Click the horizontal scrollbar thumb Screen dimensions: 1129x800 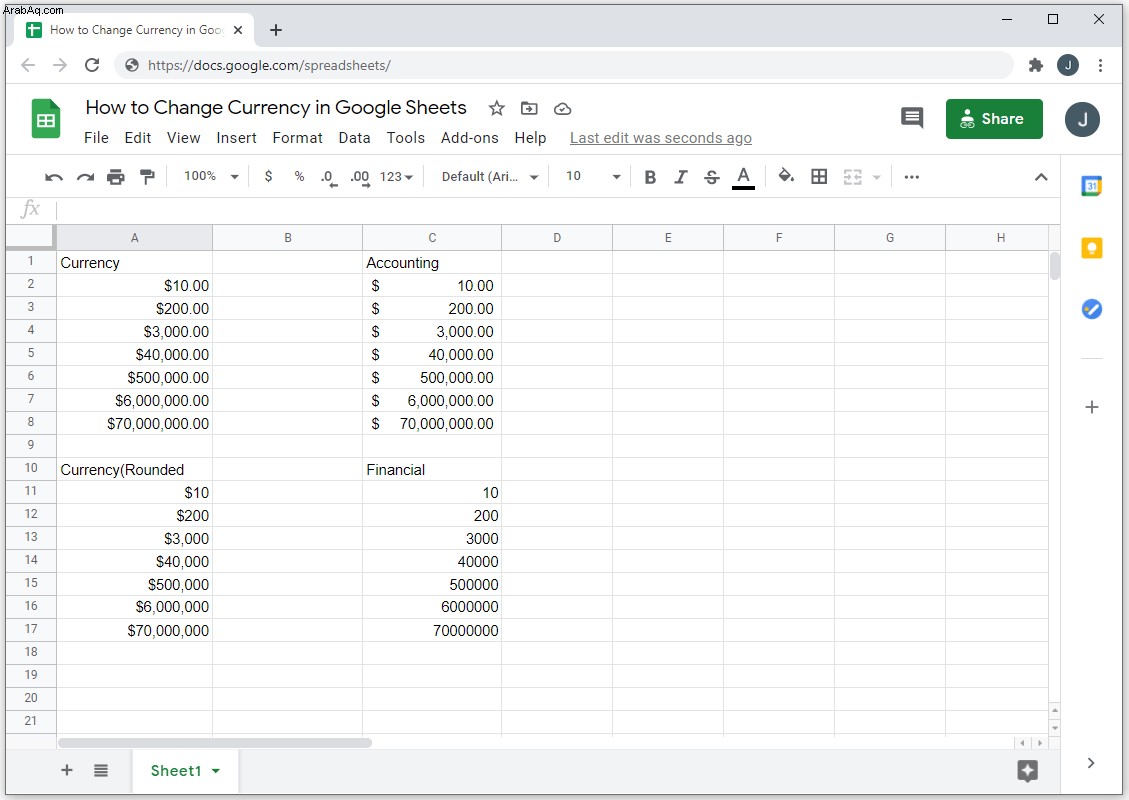pos(215,742)
